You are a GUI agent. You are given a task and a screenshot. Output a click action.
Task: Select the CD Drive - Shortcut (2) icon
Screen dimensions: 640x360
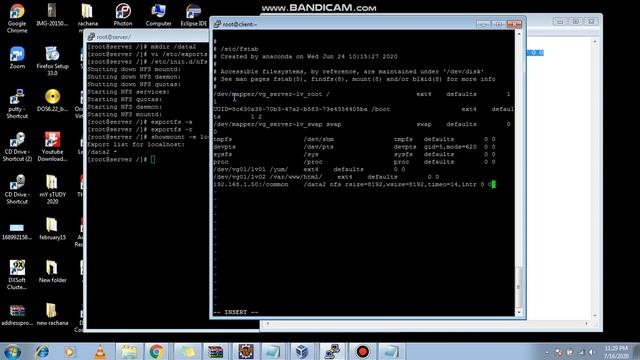click(x=17, y=147)
